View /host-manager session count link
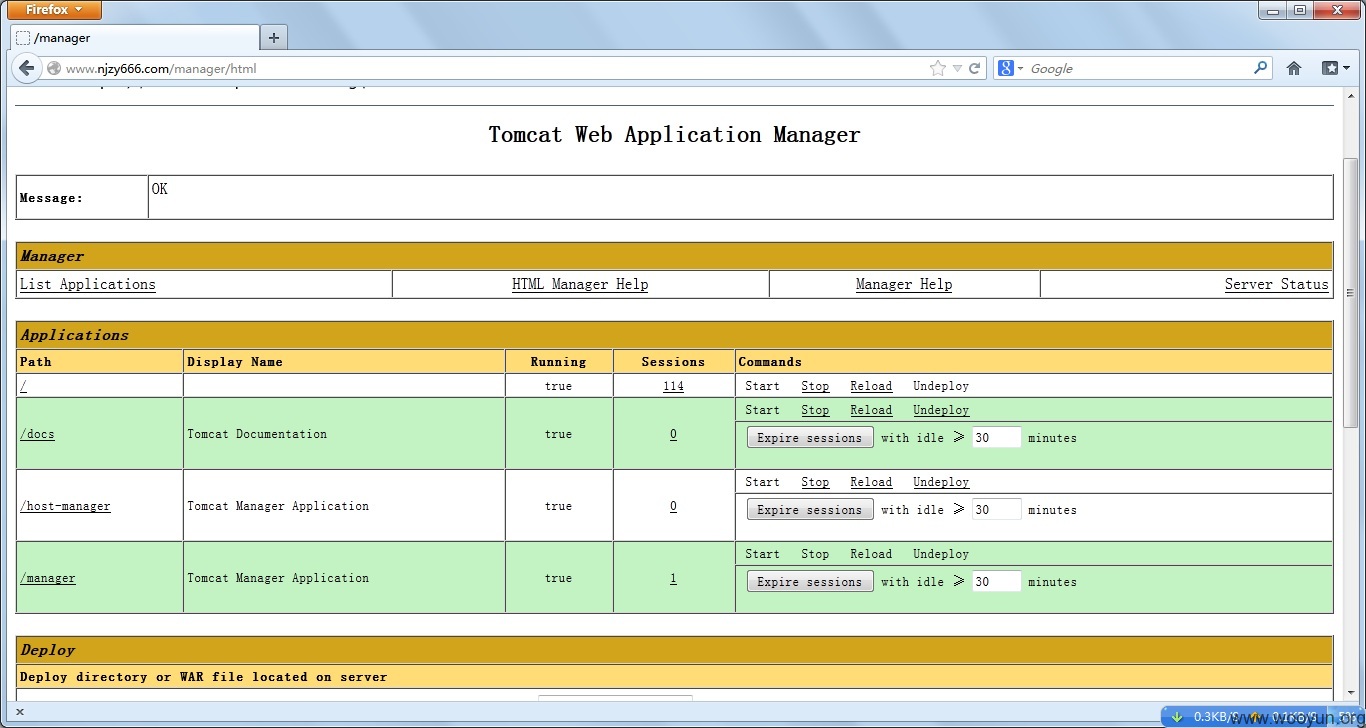1366x728 pixels. pyautogui.click(x=673, y=506)
